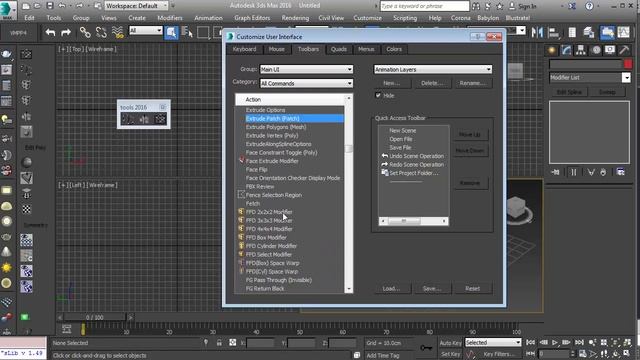Open the Modify command panel tab

click(567, 50)
